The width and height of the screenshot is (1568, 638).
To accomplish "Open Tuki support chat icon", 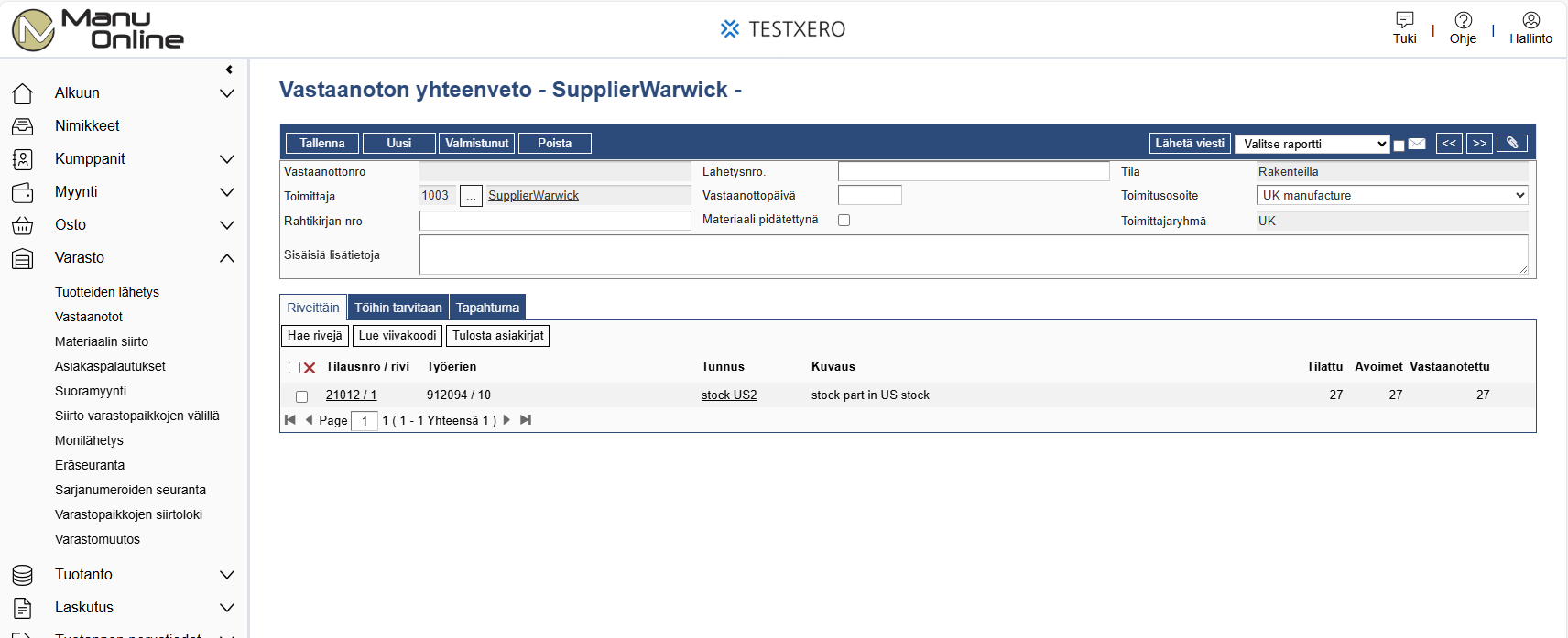I will (x=1404, y=20).
